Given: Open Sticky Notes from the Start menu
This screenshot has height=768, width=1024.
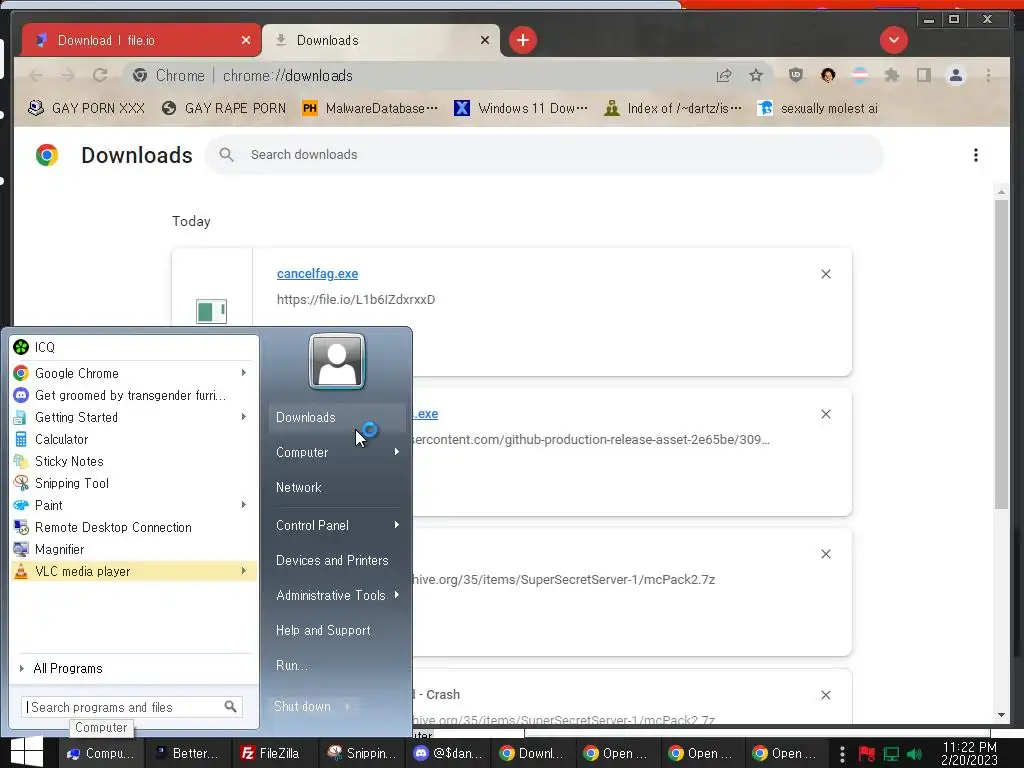Looking at the screenshot, I should 134,461.
